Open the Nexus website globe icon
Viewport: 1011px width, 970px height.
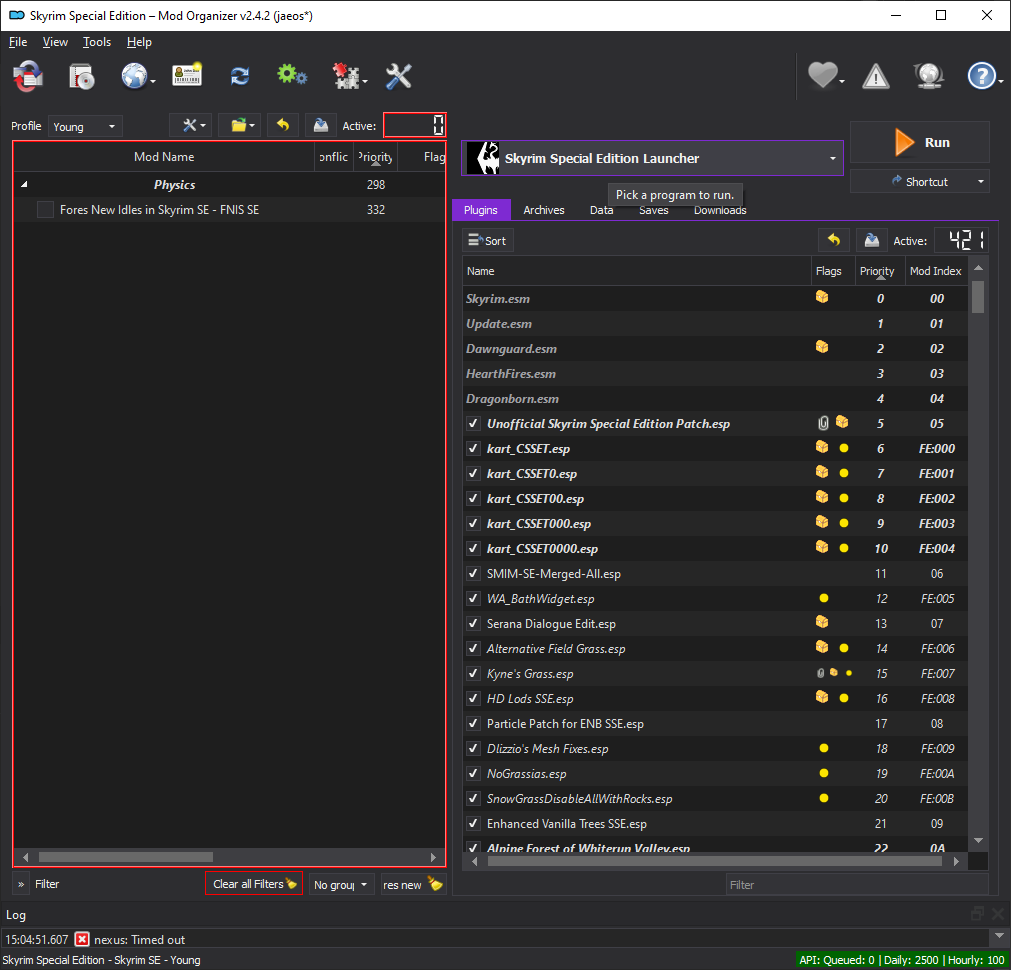(134, 76)
